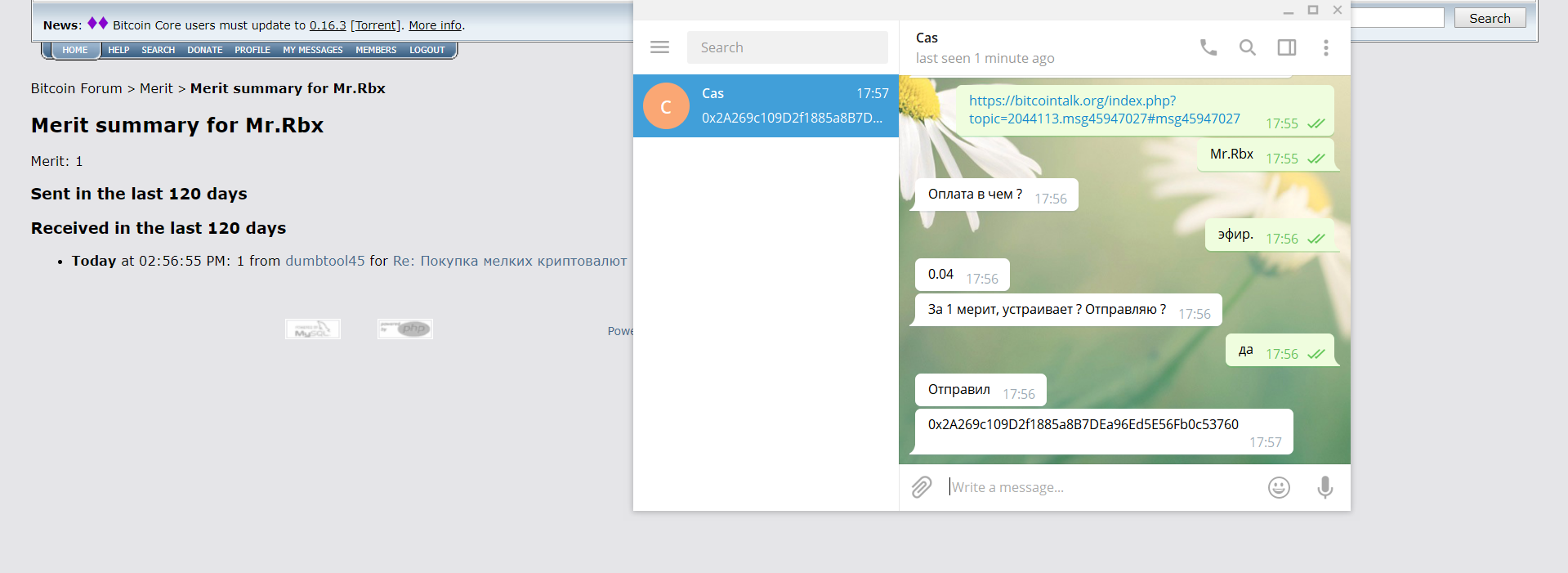Image resolution: width=1568 pixels, height=573 pixels.
Task: Maximize the Telegram window
Action: tap(1313, 10)
